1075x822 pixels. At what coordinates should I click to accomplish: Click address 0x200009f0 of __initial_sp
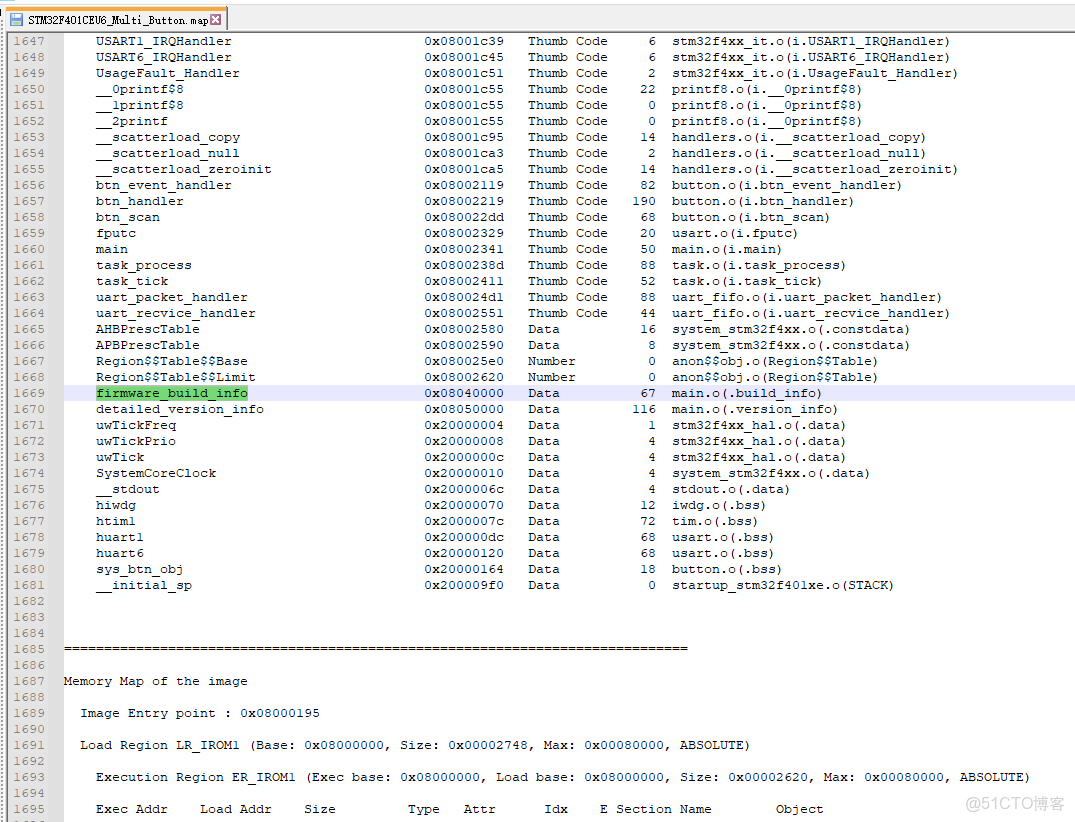(x=463, y=585)
